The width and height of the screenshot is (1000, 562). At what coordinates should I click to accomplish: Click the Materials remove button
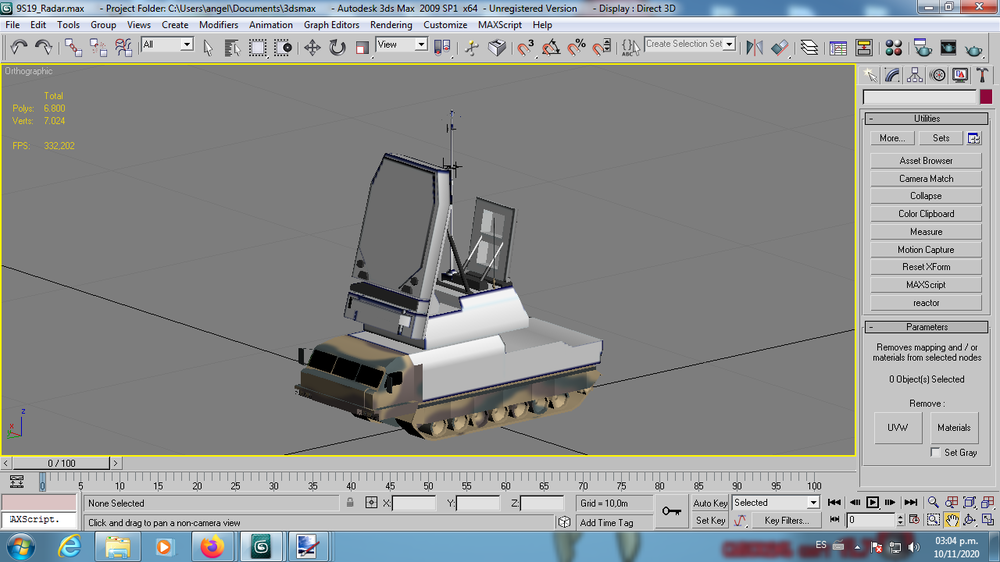tap(954, 427)
